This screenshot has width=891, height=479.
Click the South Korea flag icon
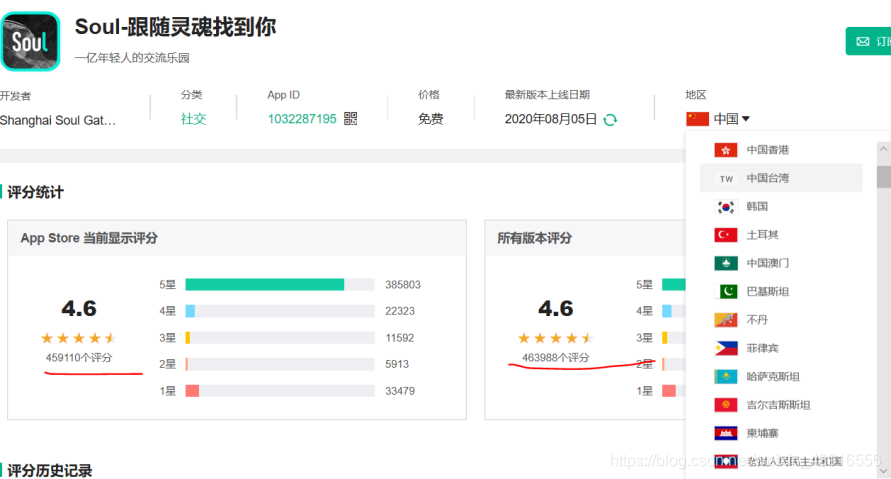click(x=726, y=207)
